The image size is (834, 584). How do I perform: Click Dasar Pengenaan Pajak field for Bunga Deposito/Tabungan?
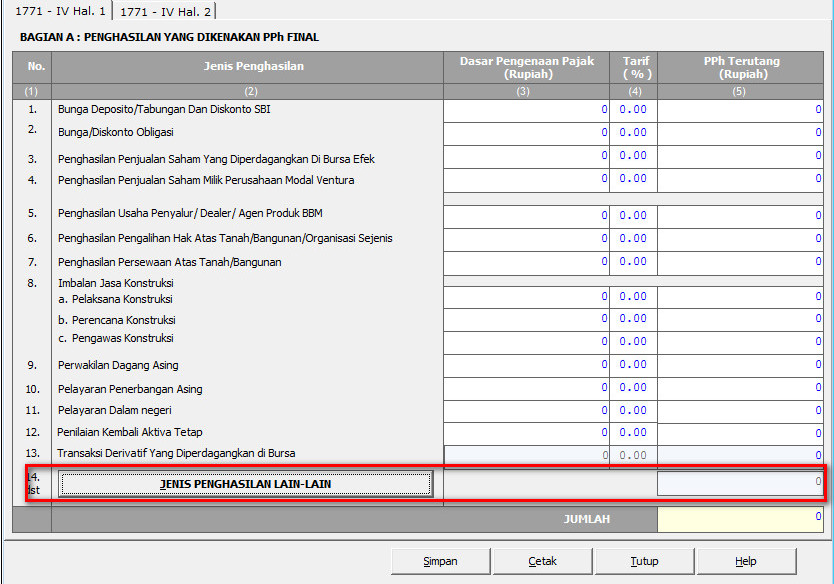pos(526,111)
